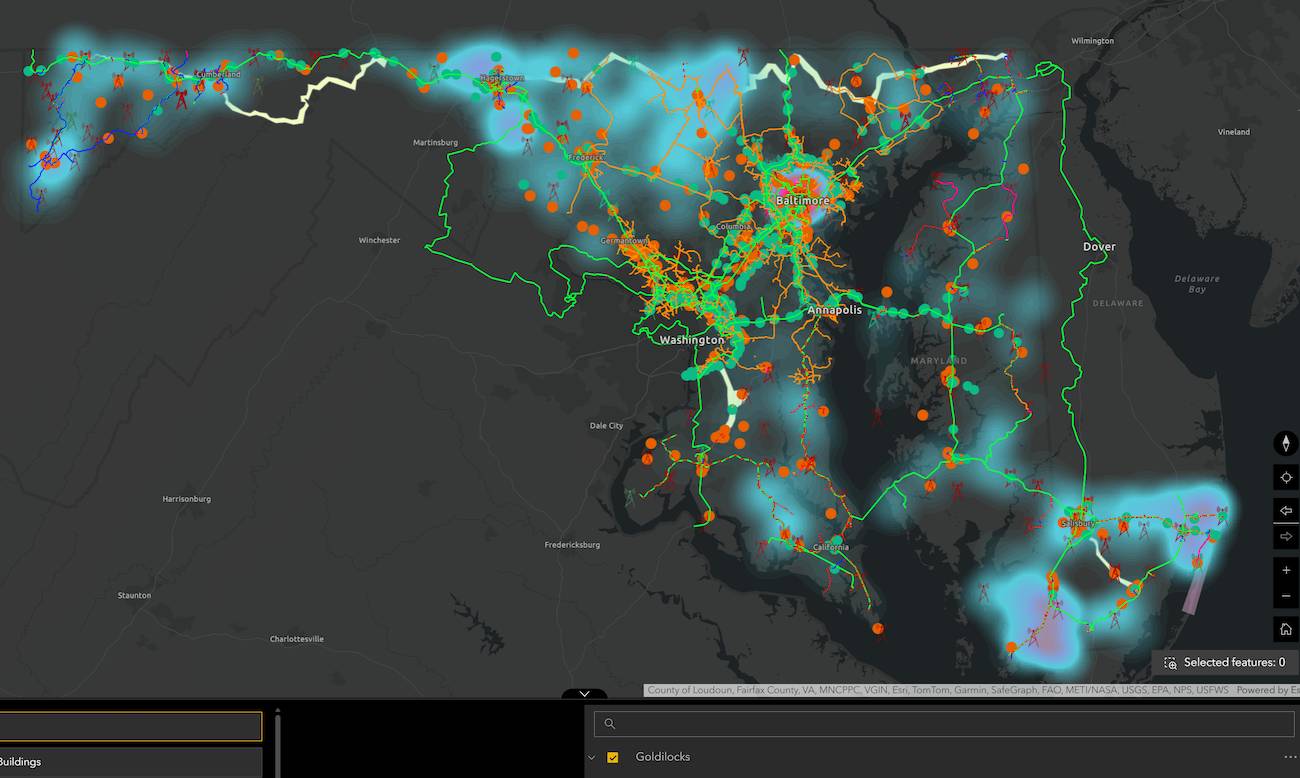Click the Selected features: 0 indicator
1300x778 pixels.
pos(1228,662)
